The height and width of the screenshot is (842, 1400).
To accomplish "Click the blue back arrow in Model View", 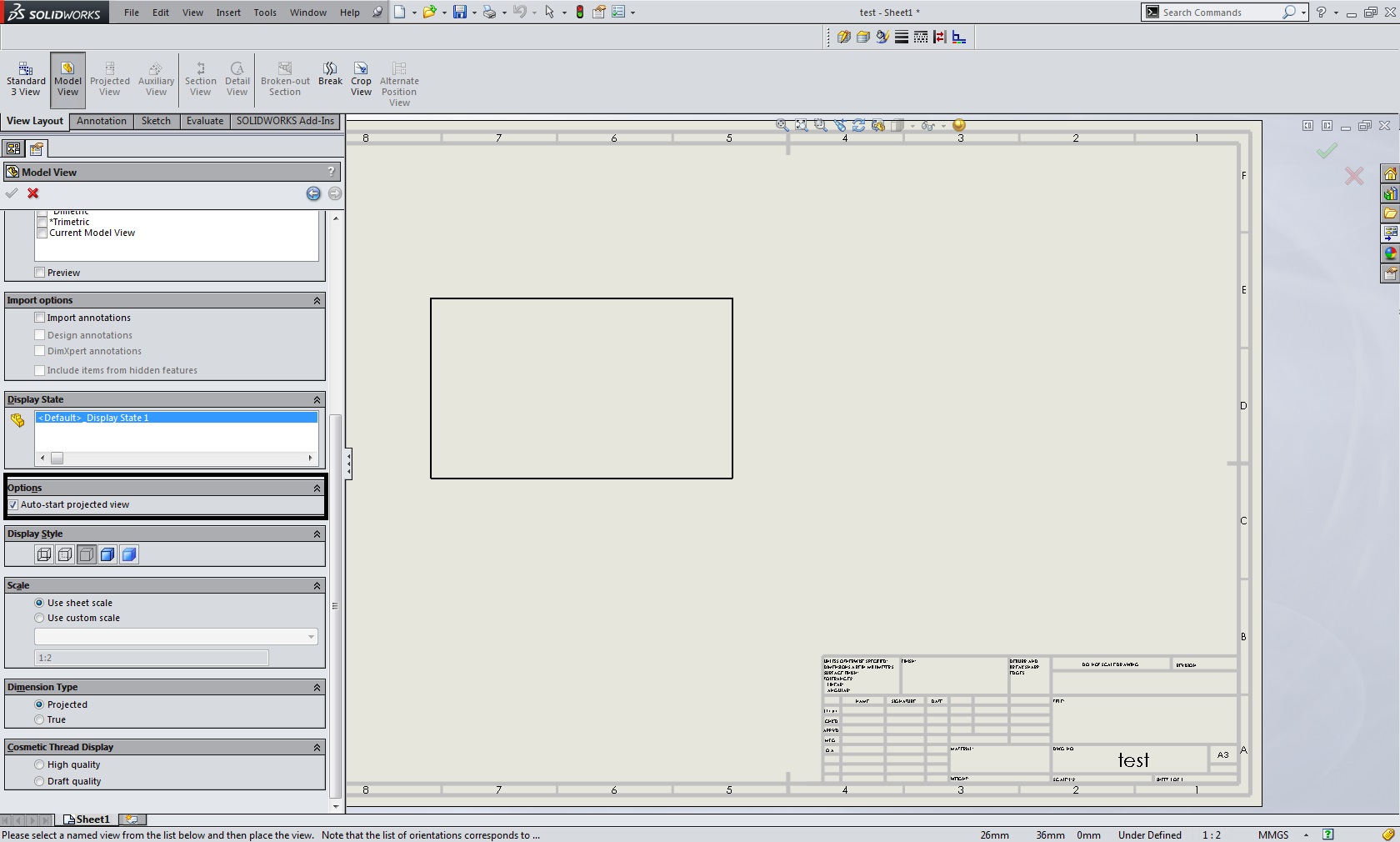I will (313, 193).
